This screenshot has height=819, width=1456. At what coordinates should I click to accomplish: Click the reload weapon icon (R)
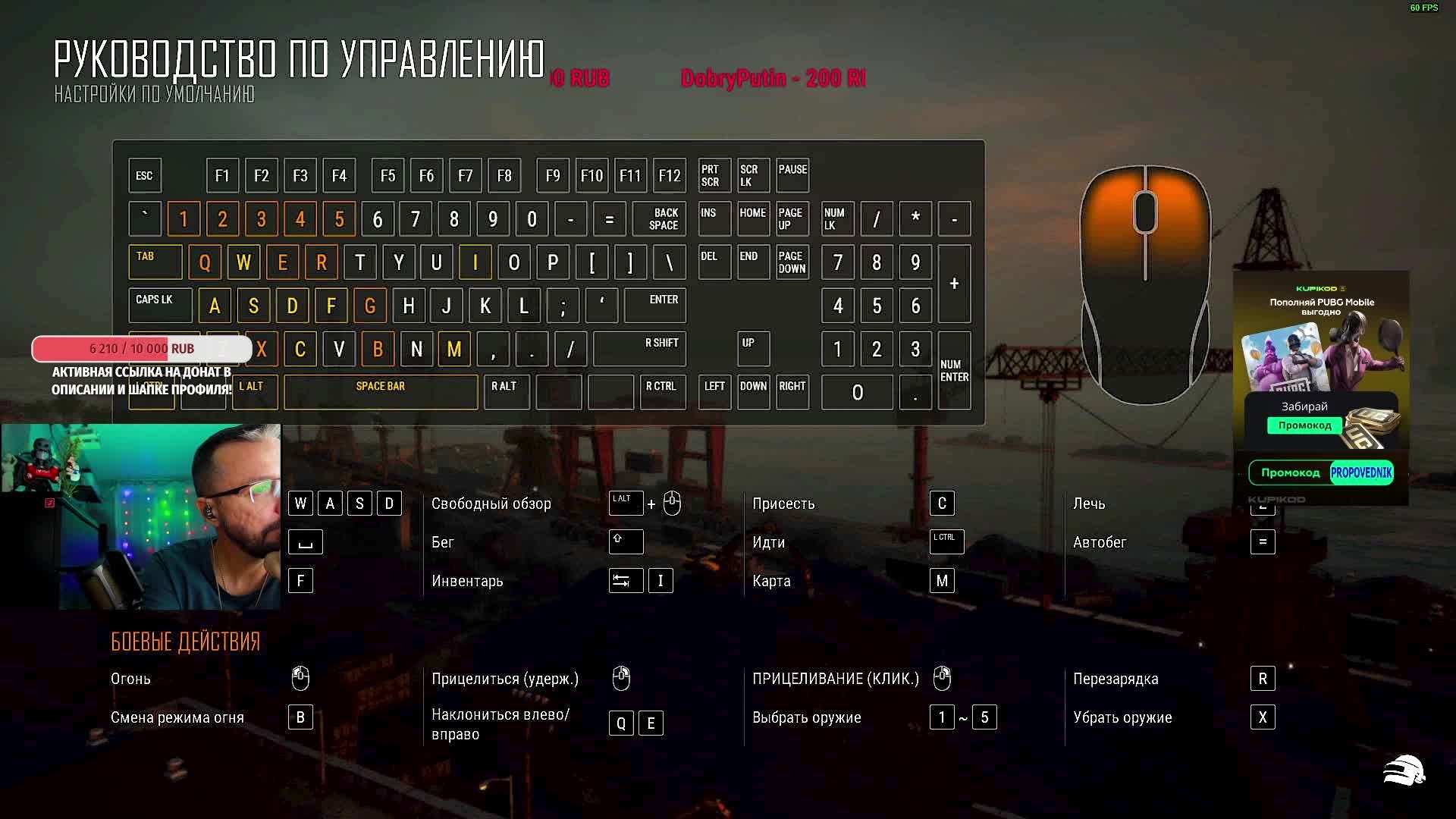tap(1263, 678)
